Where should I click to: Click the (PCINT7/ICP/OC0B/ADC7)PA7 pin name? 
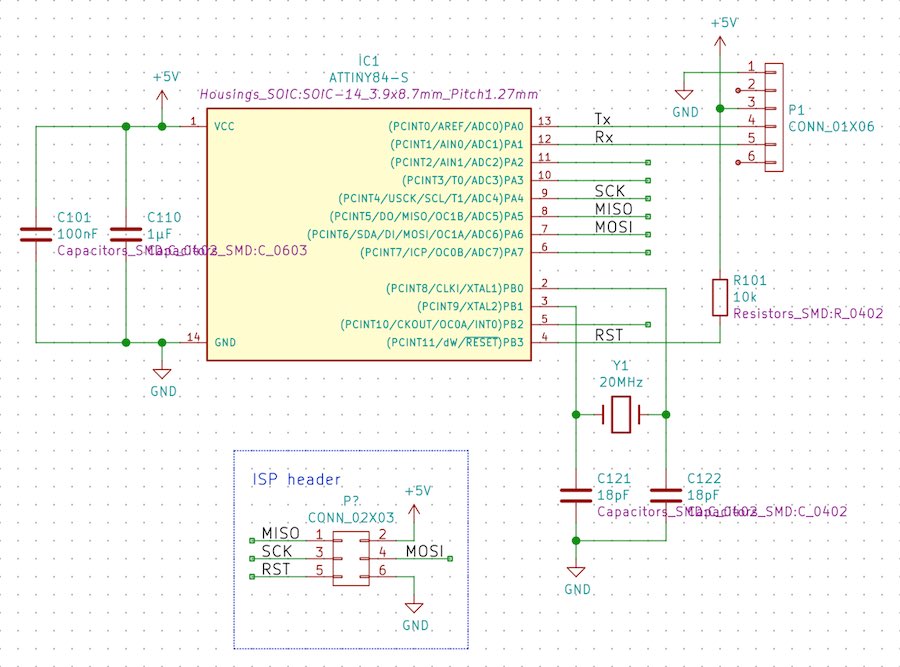click(442, 253)
